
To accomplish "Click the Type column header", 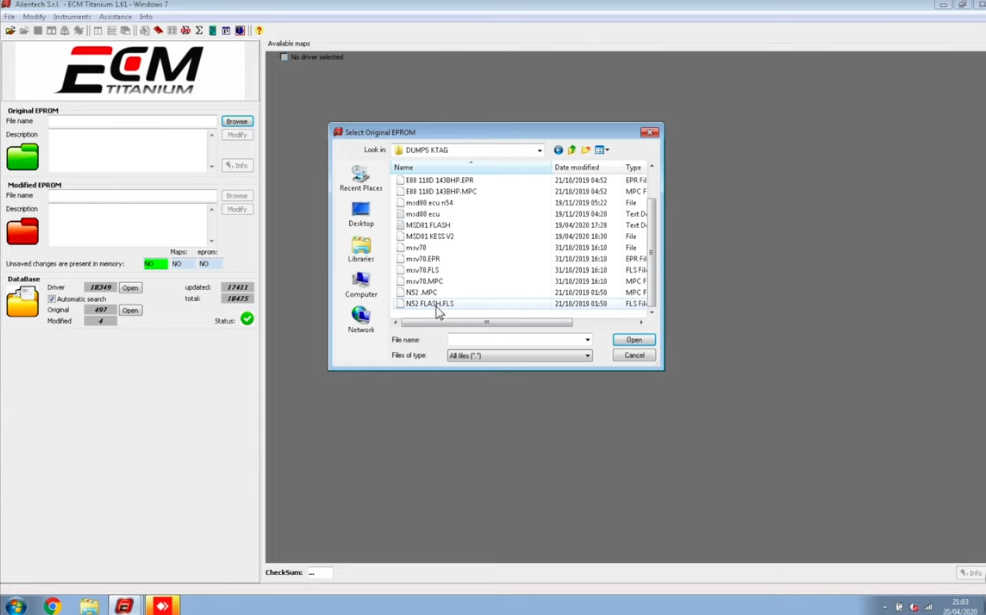I will point(634,167).
